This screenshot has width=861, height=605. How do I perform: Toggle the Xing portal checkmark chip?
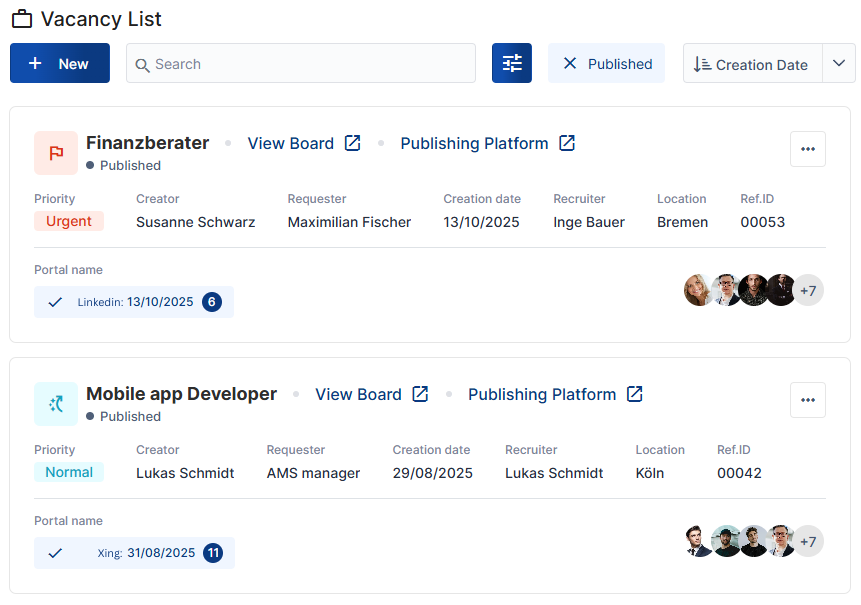(x=55, y=553)
